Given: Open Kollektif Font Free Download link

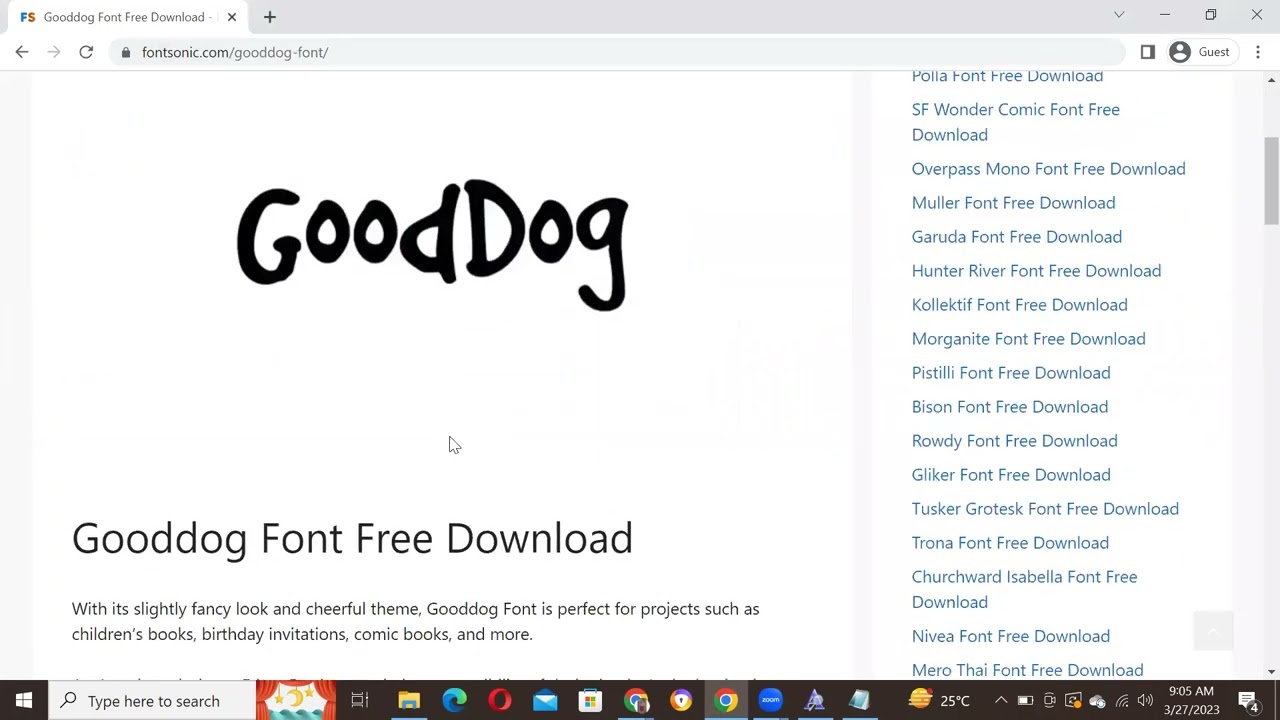Looking at the screenshot, I should coord(1019,305).
